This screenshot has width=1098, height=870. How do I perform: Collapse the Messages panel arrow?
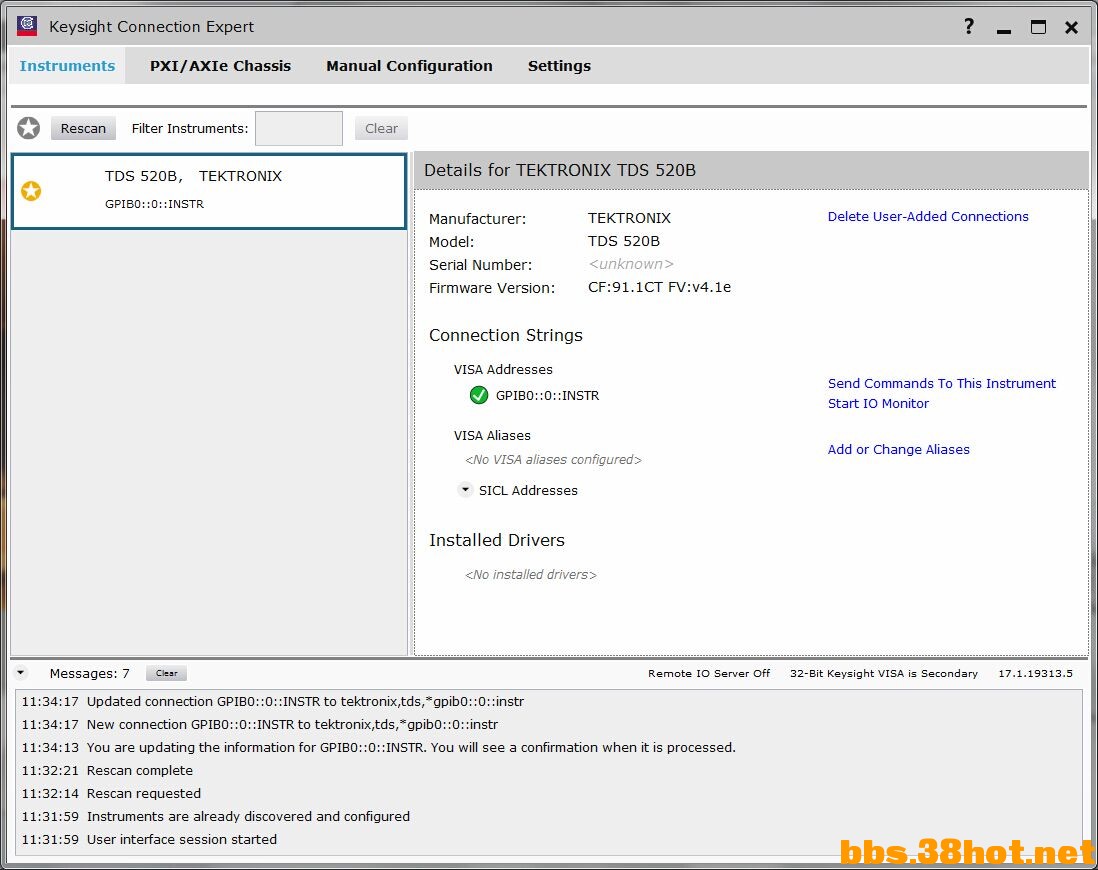21,673
